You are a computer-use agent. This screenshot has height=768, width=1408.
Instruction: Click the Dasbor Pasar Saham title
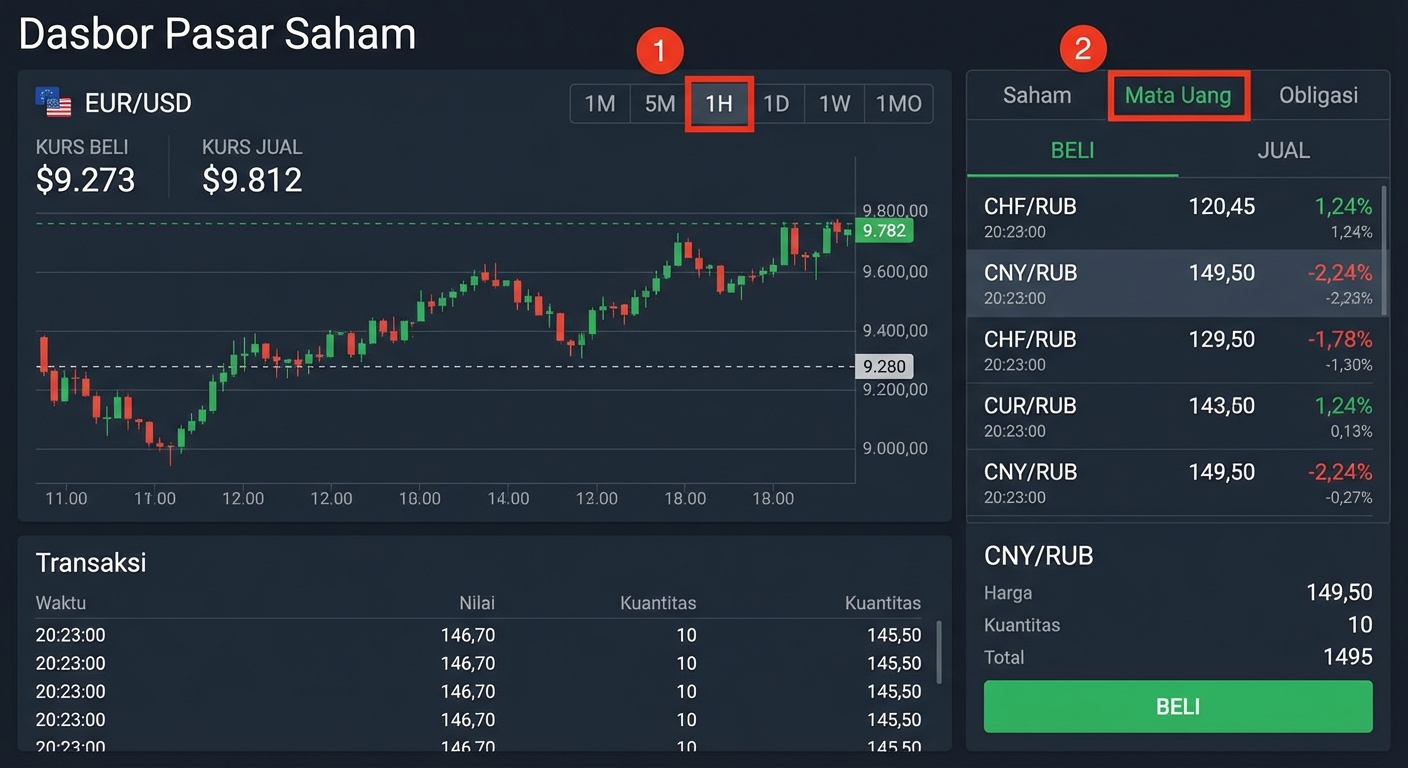217,35
